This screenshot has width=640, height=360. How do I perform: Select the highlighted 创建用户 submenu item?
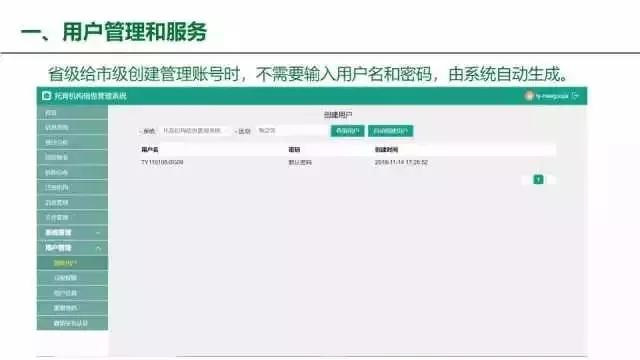72,263
